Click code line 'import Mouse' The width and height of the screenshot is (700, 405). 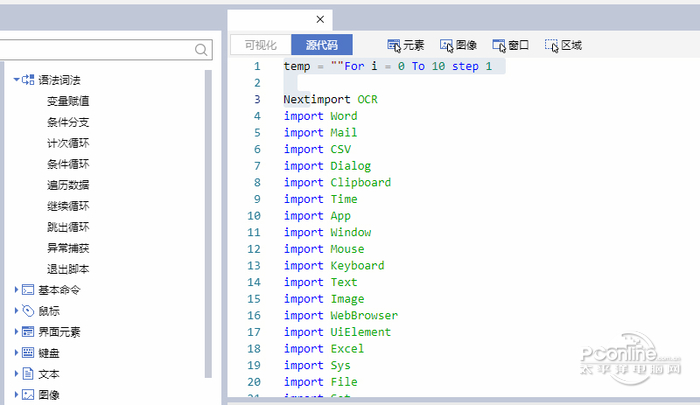click(x=324, y=249)
